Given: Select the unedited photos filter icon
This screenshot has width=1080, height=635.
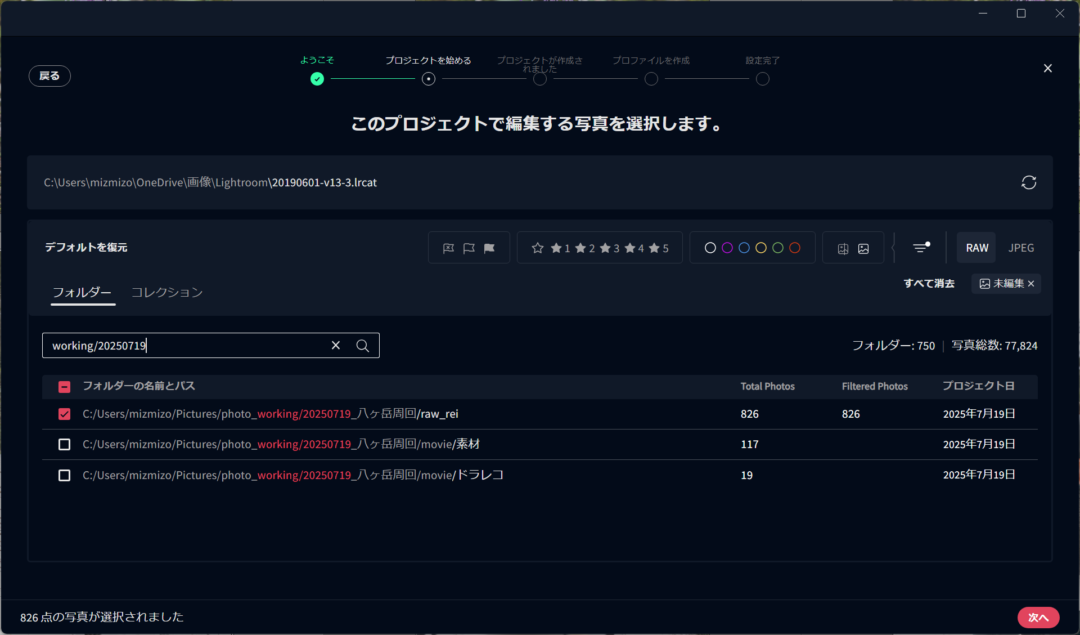Looking at the screenshot, I should [x=863, y=248].
